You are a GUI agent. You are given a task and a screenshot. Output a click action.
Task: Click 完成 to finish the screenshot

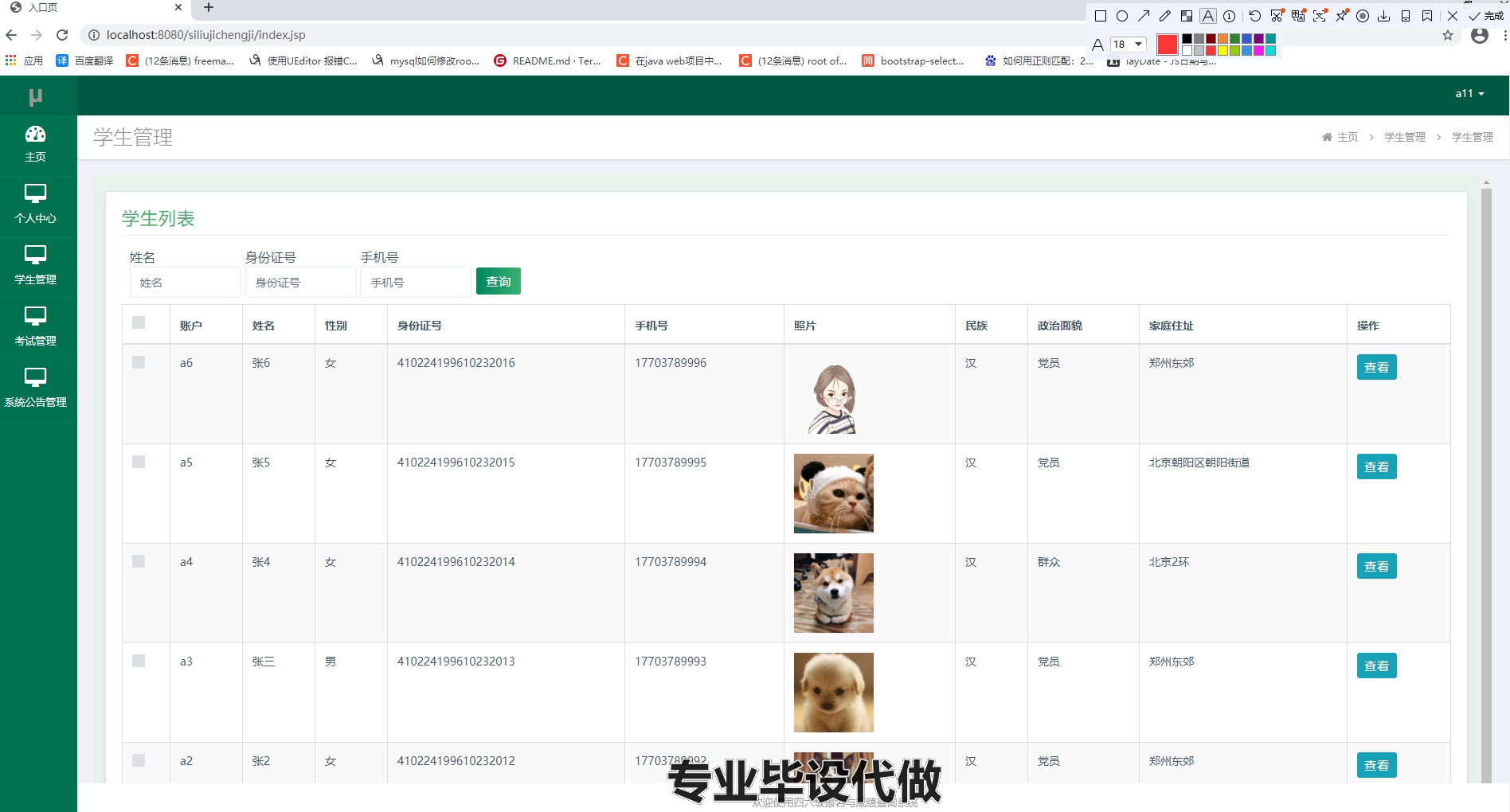1486,16
